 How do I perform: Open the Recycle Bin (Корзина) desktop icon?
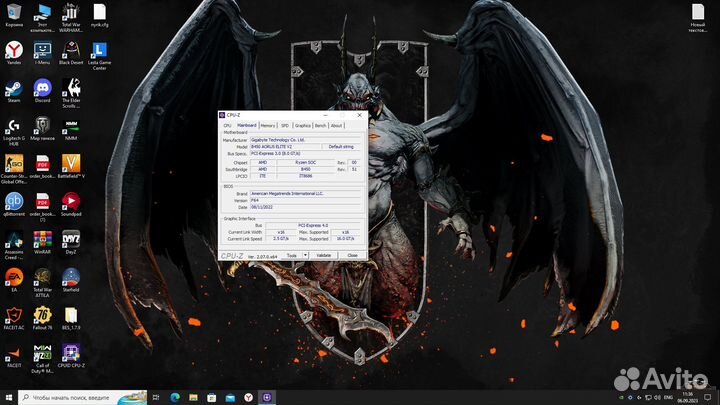pos(14,15)
